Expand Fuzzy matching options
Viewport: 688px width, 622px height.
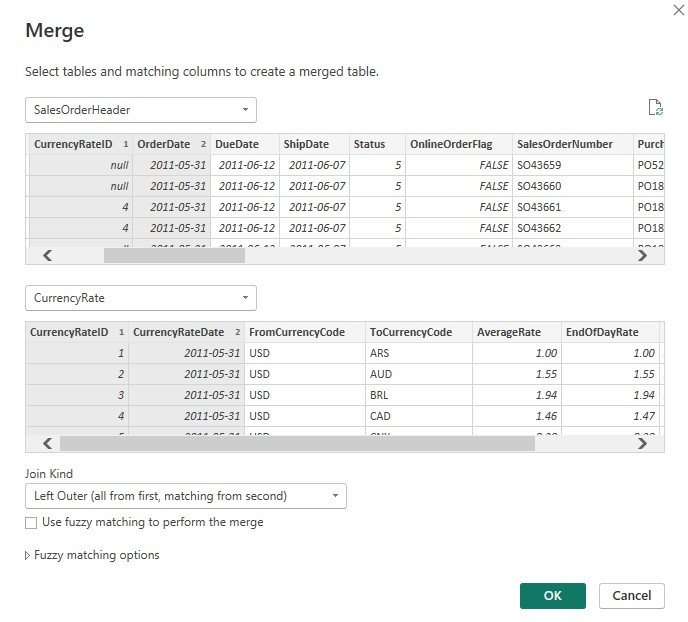click(92, 555)
